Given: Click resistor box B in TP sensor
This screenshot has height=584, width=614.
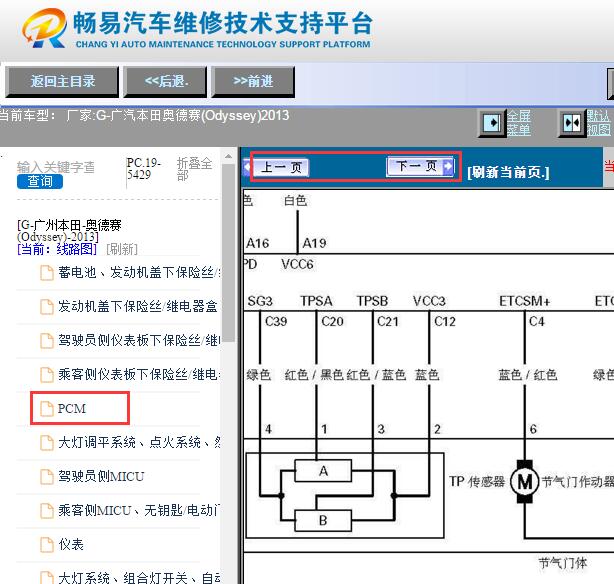Looking at the screenshot, I should [x=323, y=521].
